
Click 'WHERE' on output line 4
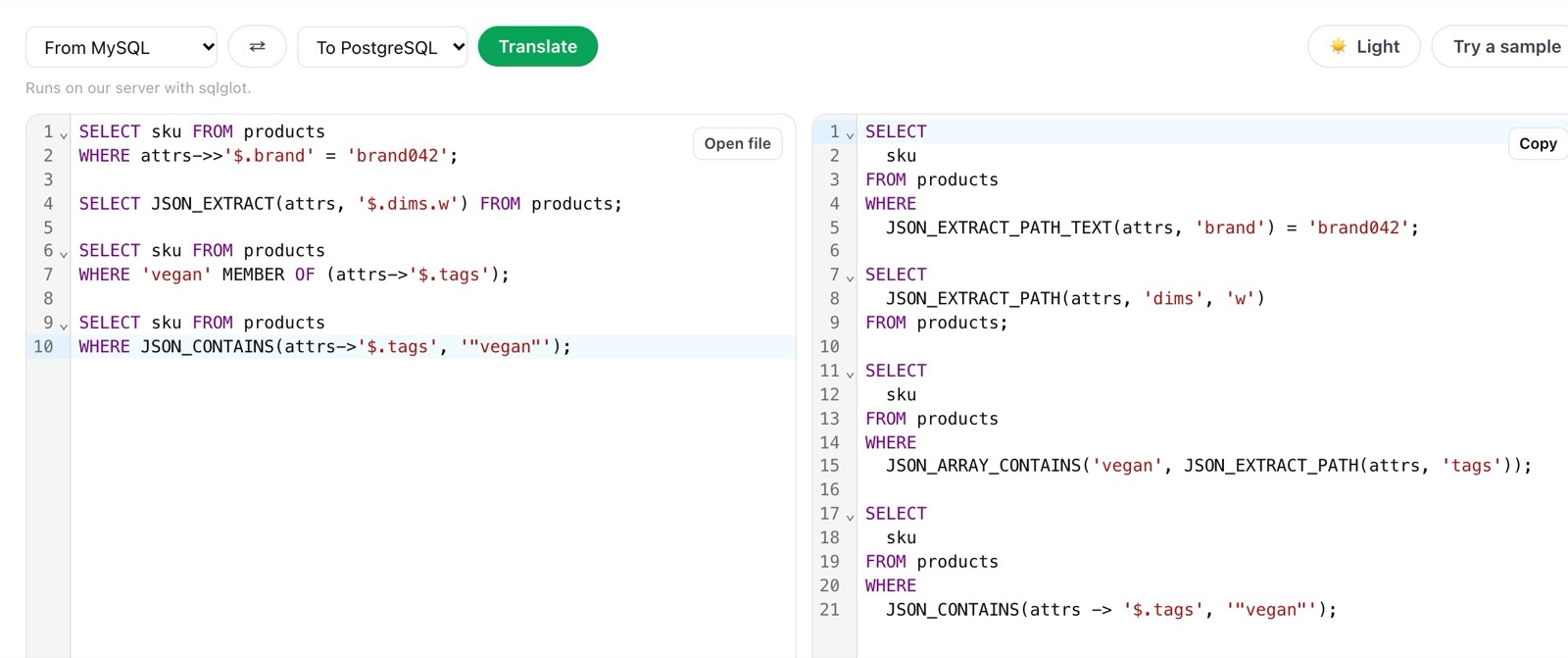pos(891,203)
